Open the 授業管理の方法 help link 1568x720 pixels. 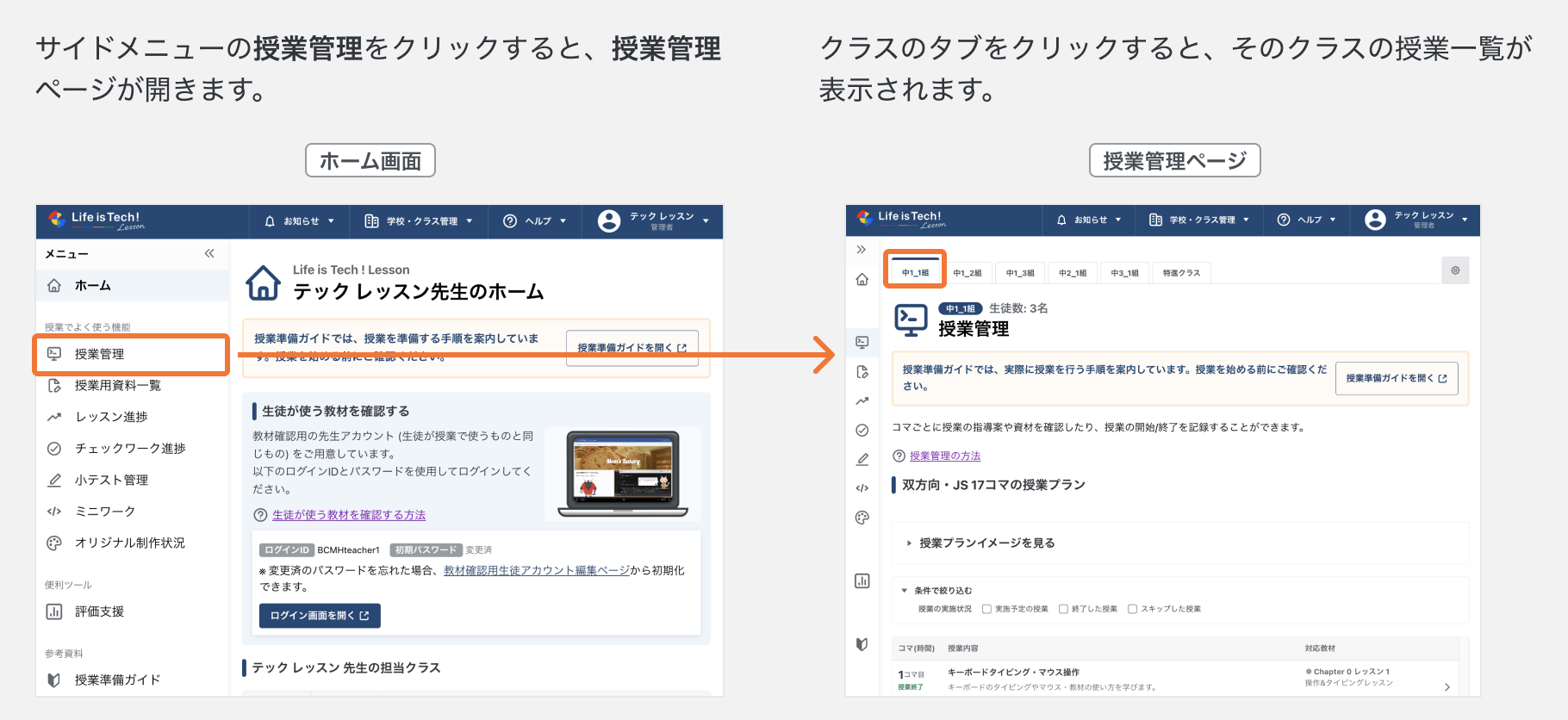coord(945,456)
